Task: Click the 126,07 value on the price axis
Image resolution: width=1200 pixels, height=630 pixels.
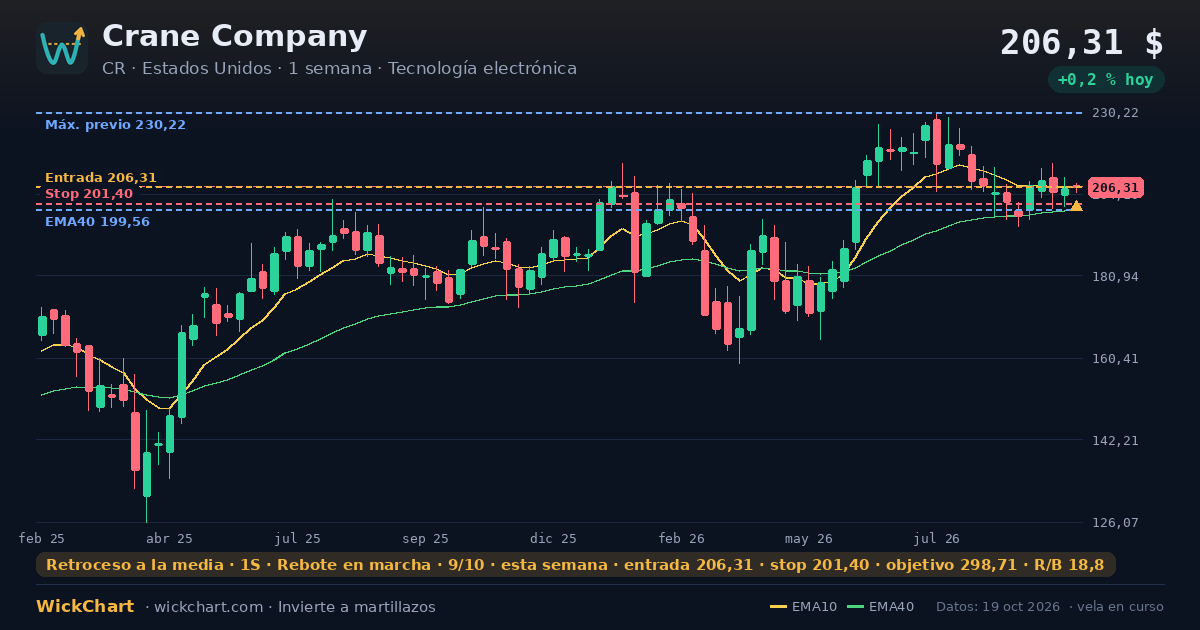Action: [x=1114, y=522]
